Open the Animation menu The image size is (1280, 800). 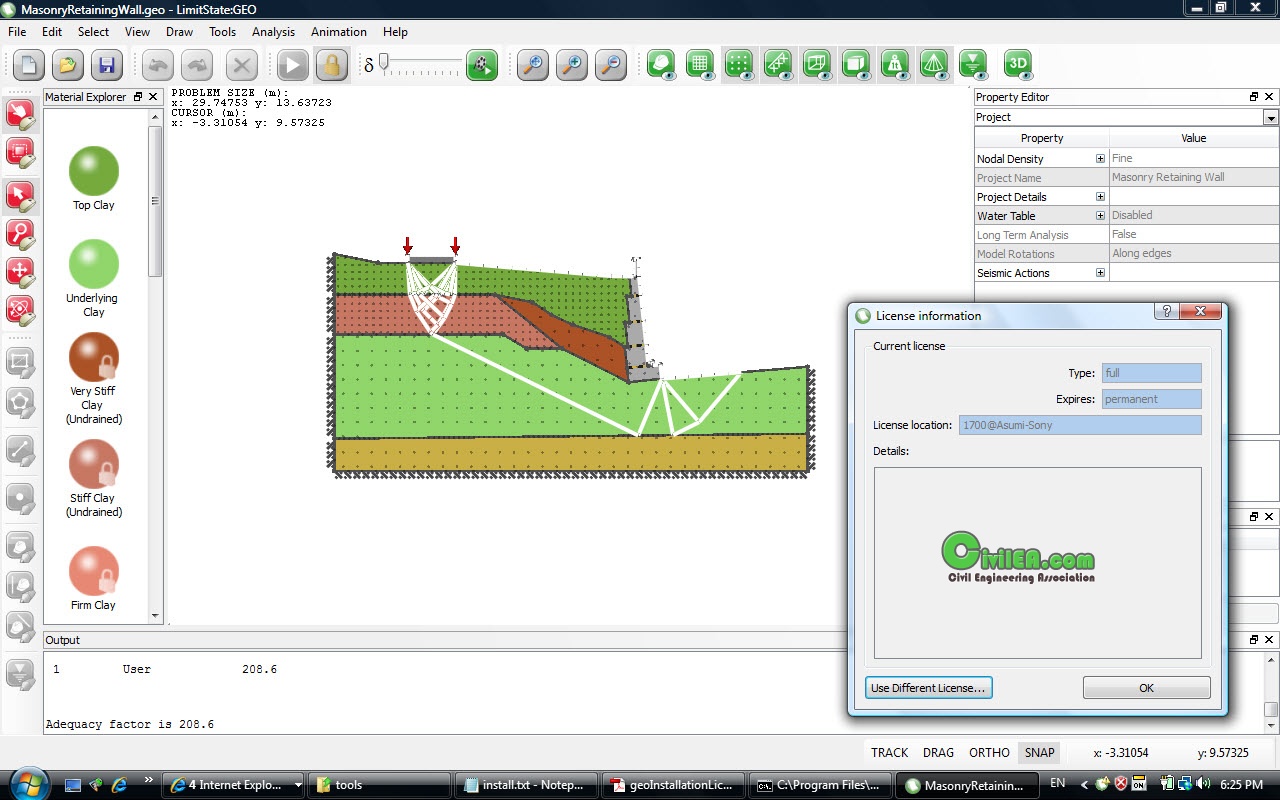coord(339,32)
